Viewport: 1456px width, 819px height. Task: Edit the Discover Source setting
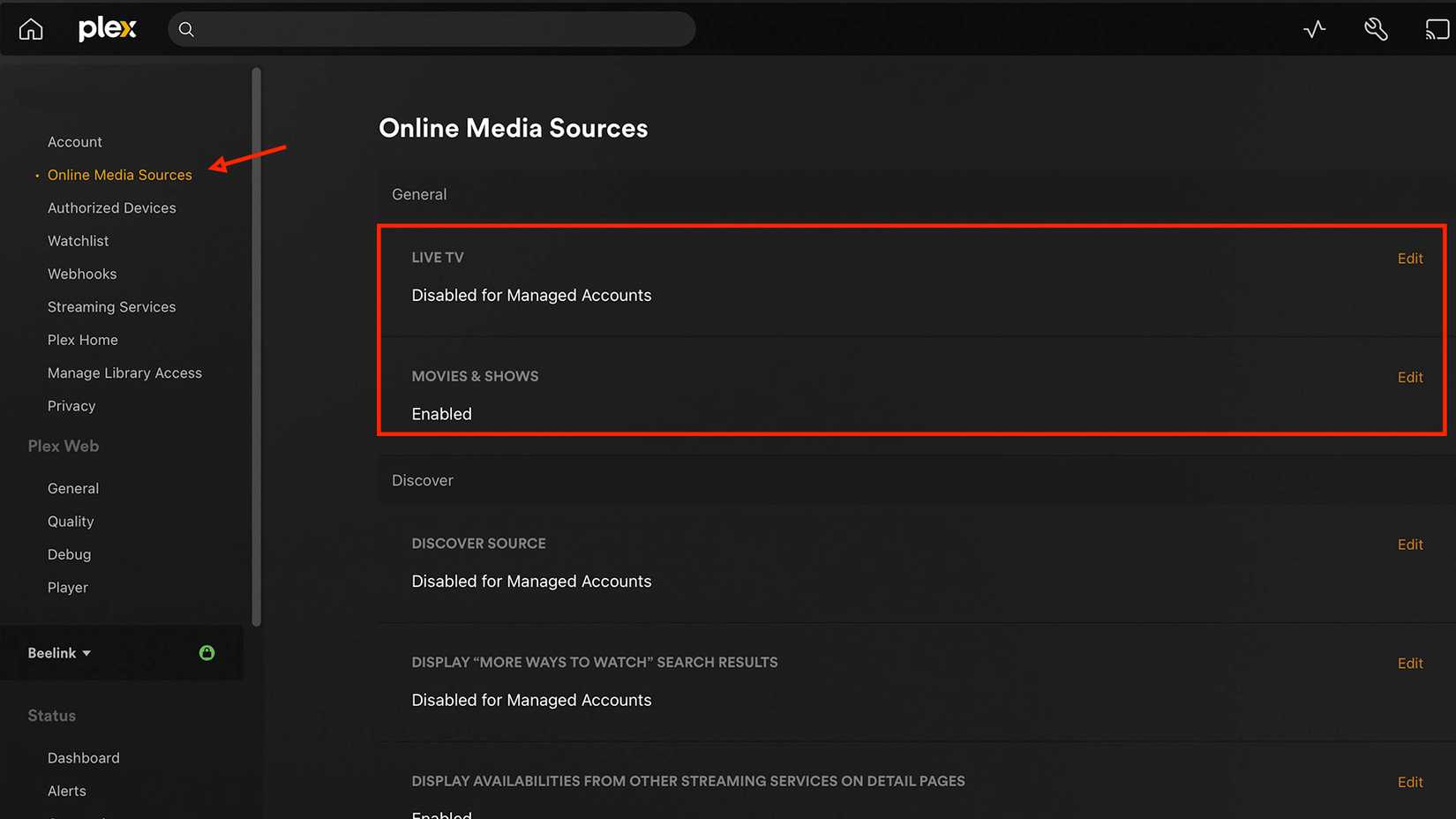[x=1410, y=544]
